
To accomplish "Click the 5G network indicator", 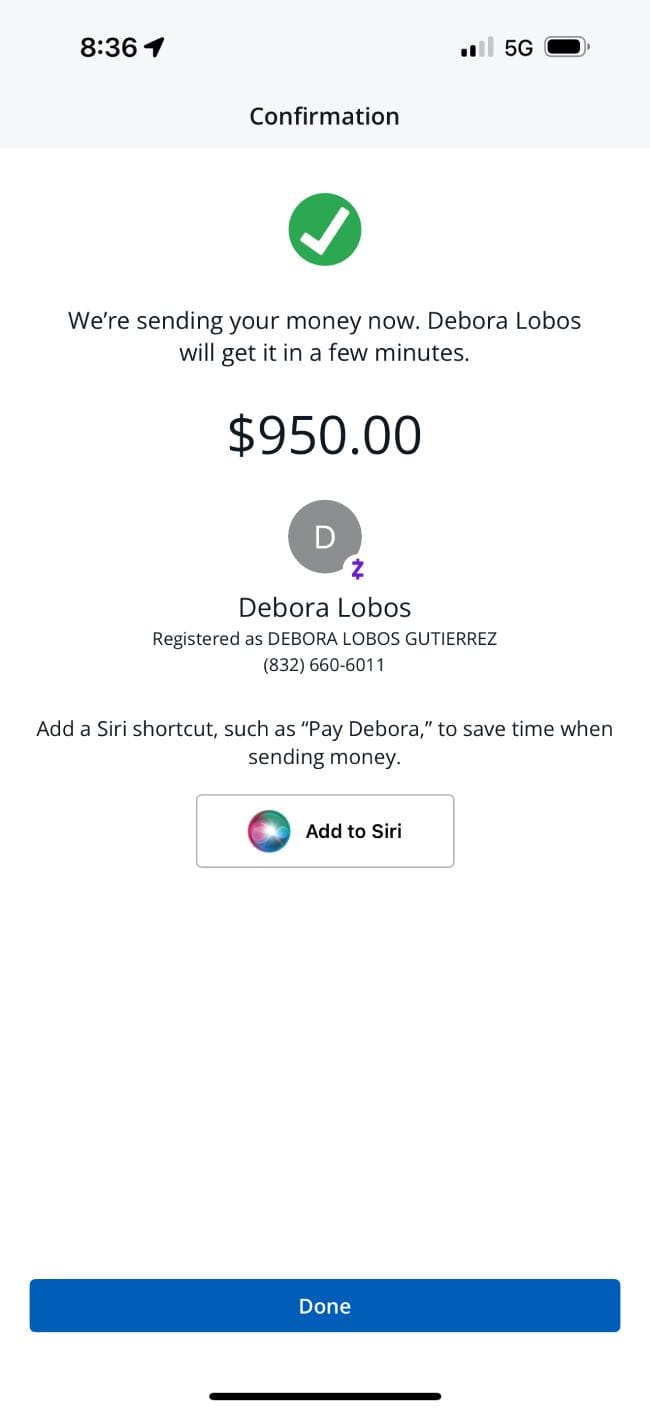I will [518, 47].
